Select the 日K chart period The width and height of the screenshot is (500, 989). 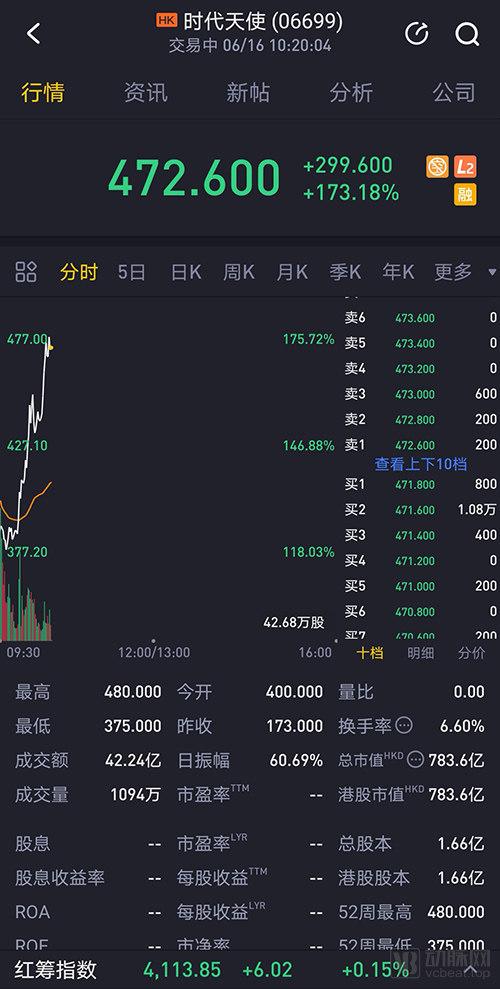tap(186, 272)
